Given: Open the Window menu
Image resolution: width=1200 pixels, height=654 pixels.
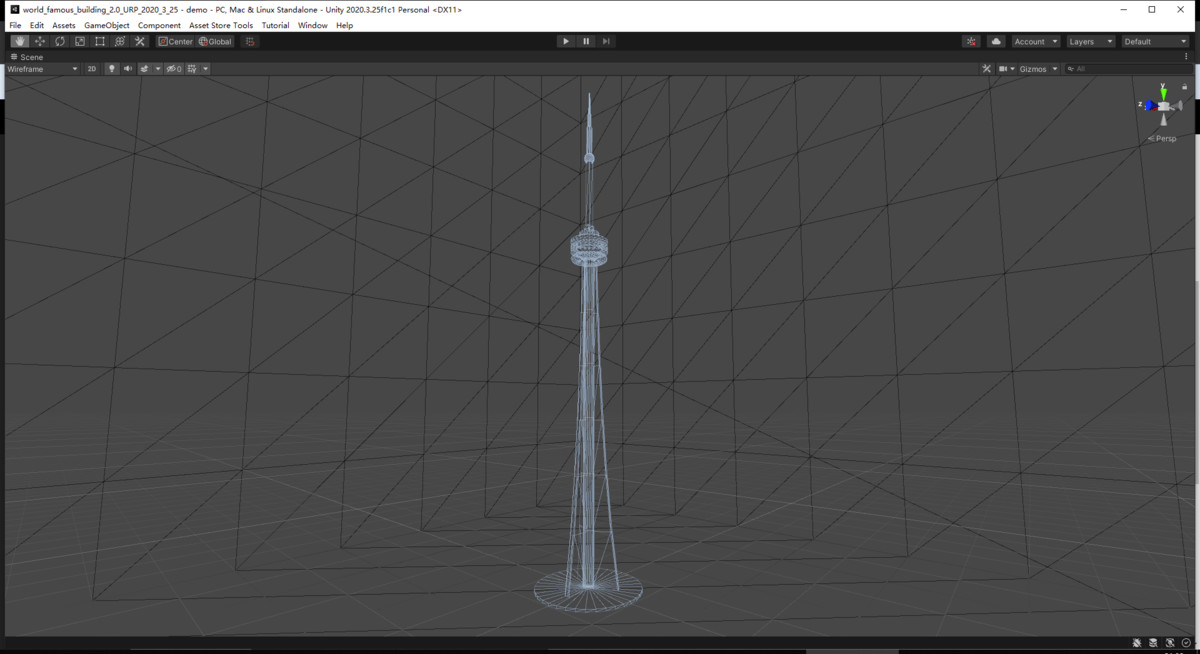Looking at the screenshot, I should pyautogui.click(x=312, y=25).
